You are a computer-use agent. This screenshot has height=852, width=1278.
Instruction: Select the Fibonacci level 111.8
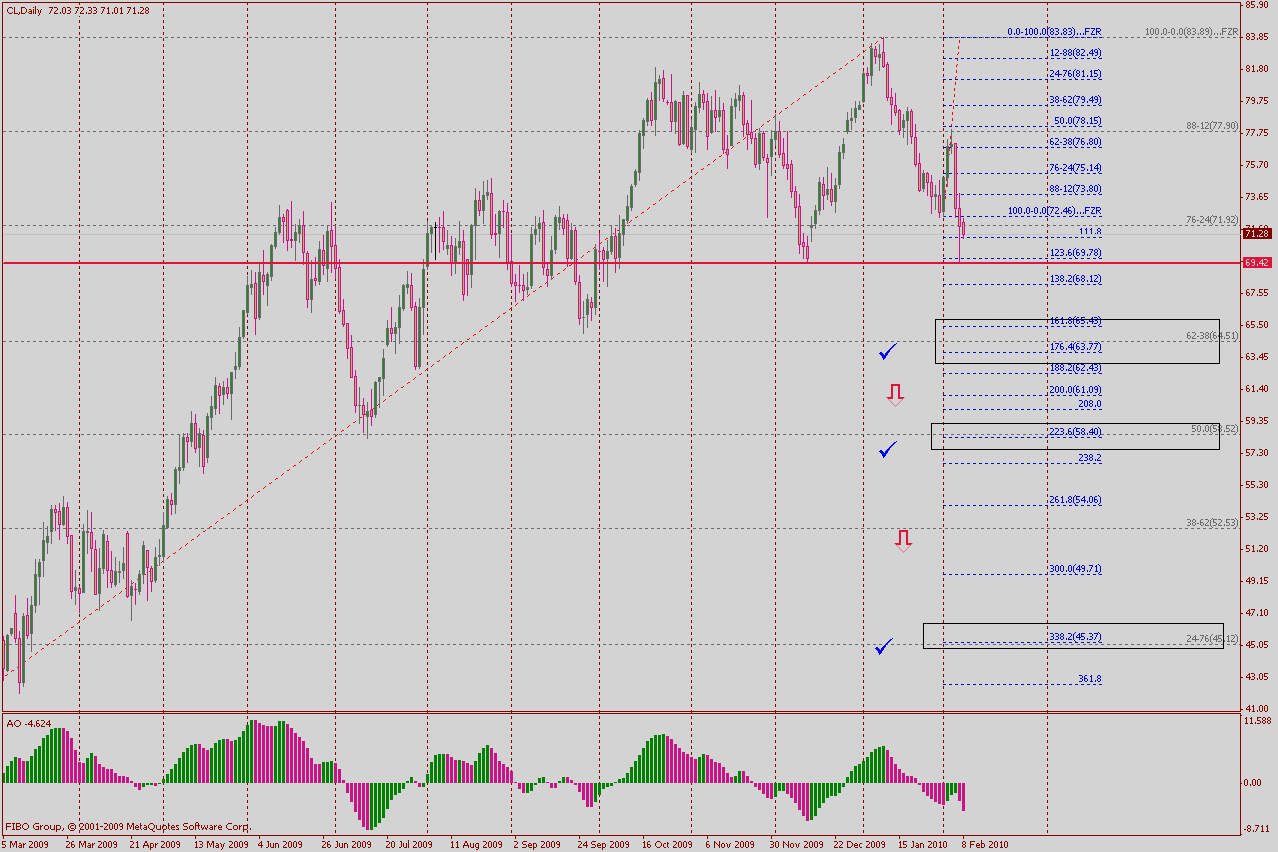pos(1090,231)
